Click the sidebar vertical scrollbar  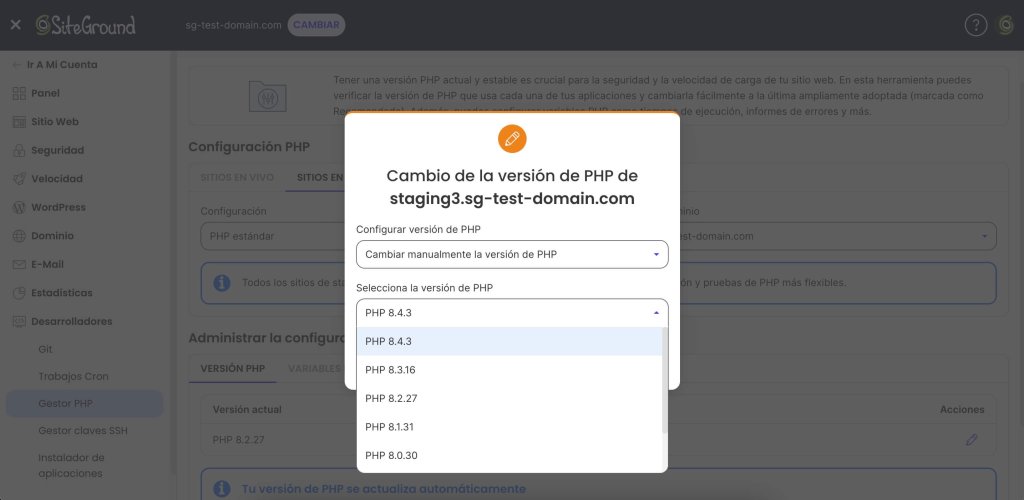tap(173, 261)
